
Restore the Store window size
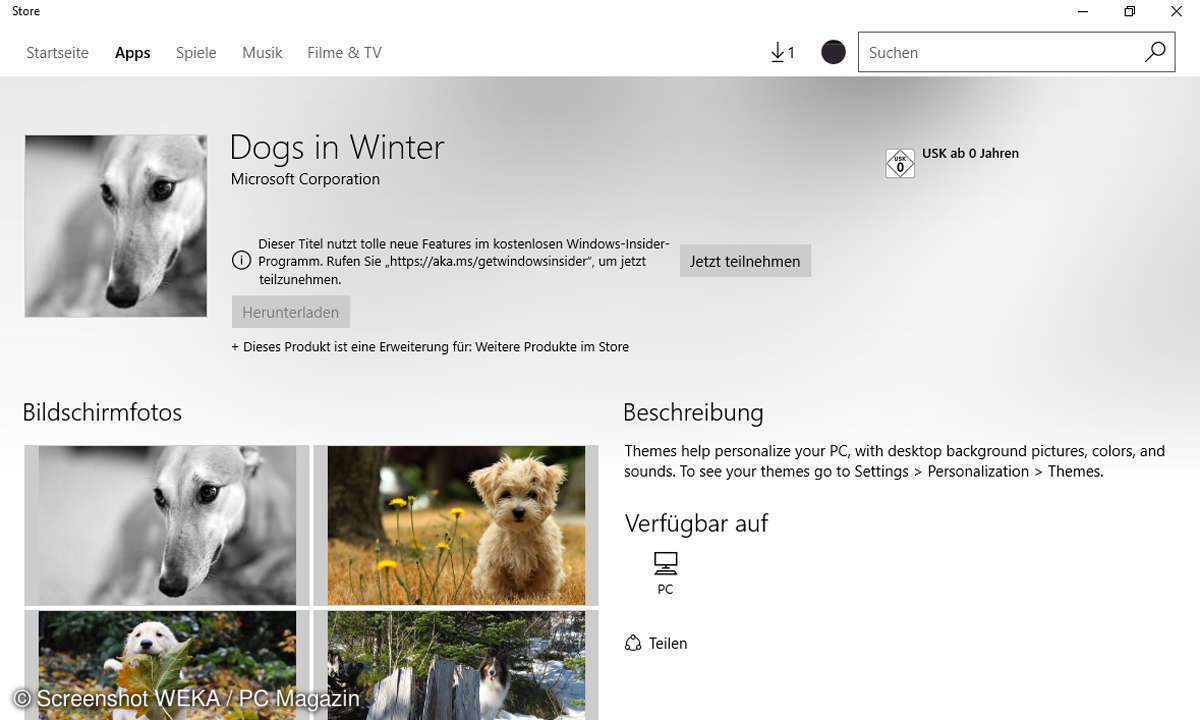1129,12
